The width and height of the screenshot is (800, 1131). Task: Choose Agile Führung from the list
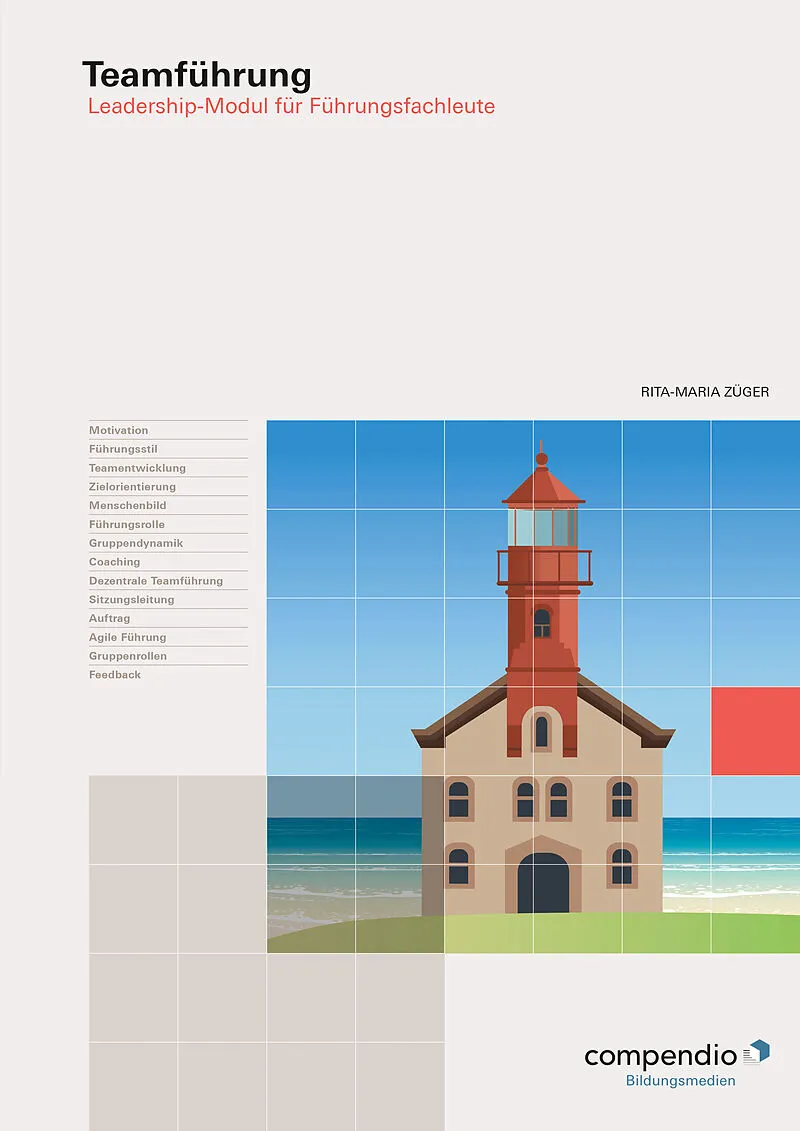point(127,637)
